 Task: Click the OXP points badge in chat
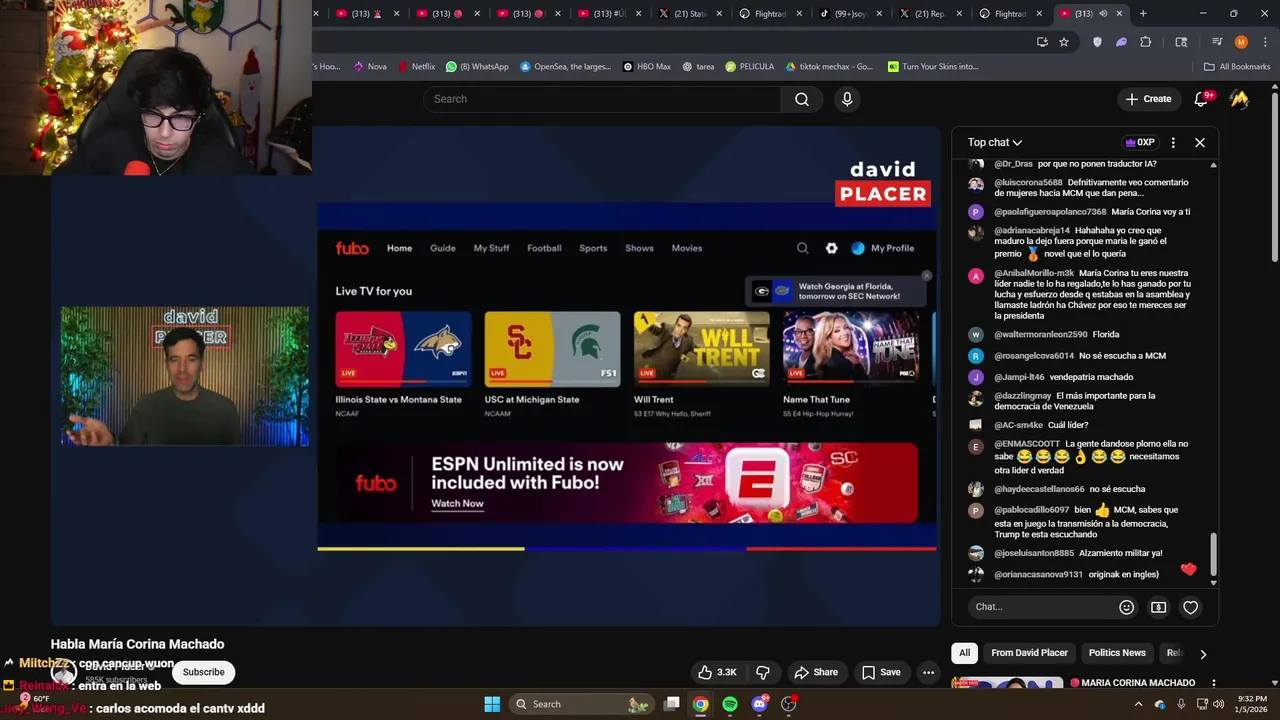tap(1140, 142)
